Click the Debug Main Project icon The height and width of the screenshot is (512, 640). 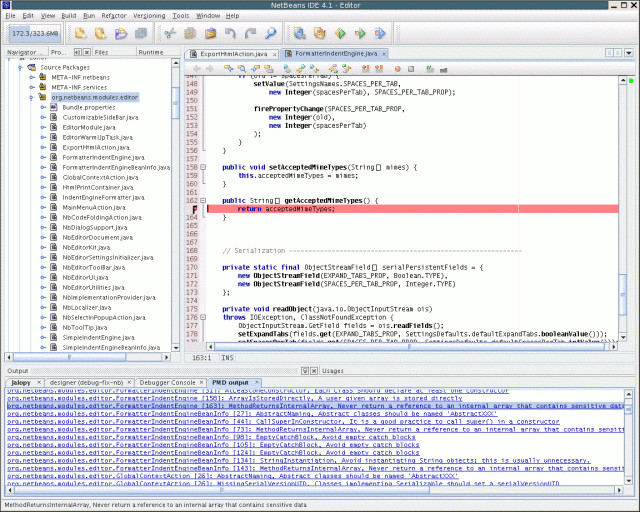(360, 33)
